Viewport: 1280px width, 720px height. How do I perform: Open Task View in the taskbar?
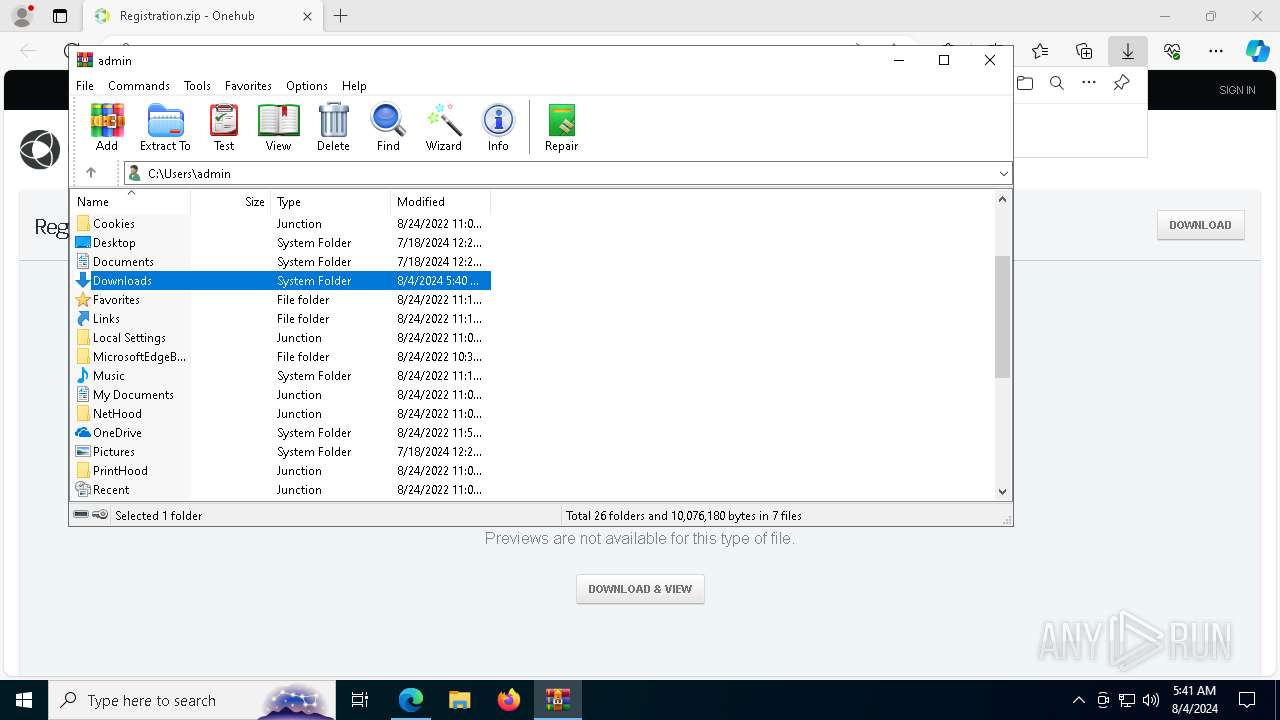[x=360, y=700]
